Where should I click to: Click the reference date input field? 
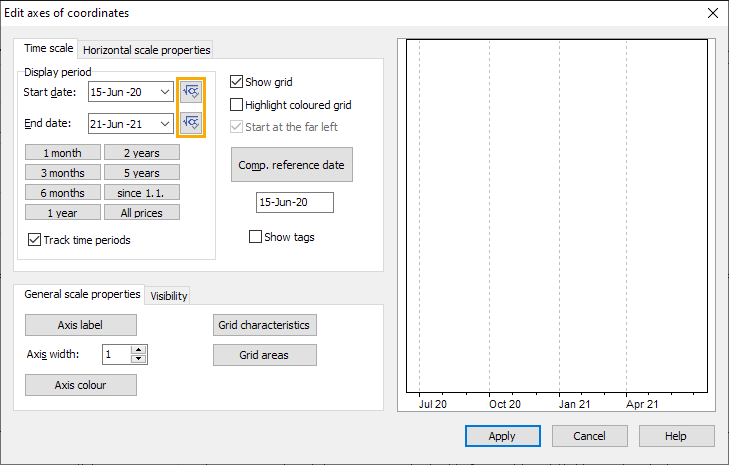click(294, 202)
